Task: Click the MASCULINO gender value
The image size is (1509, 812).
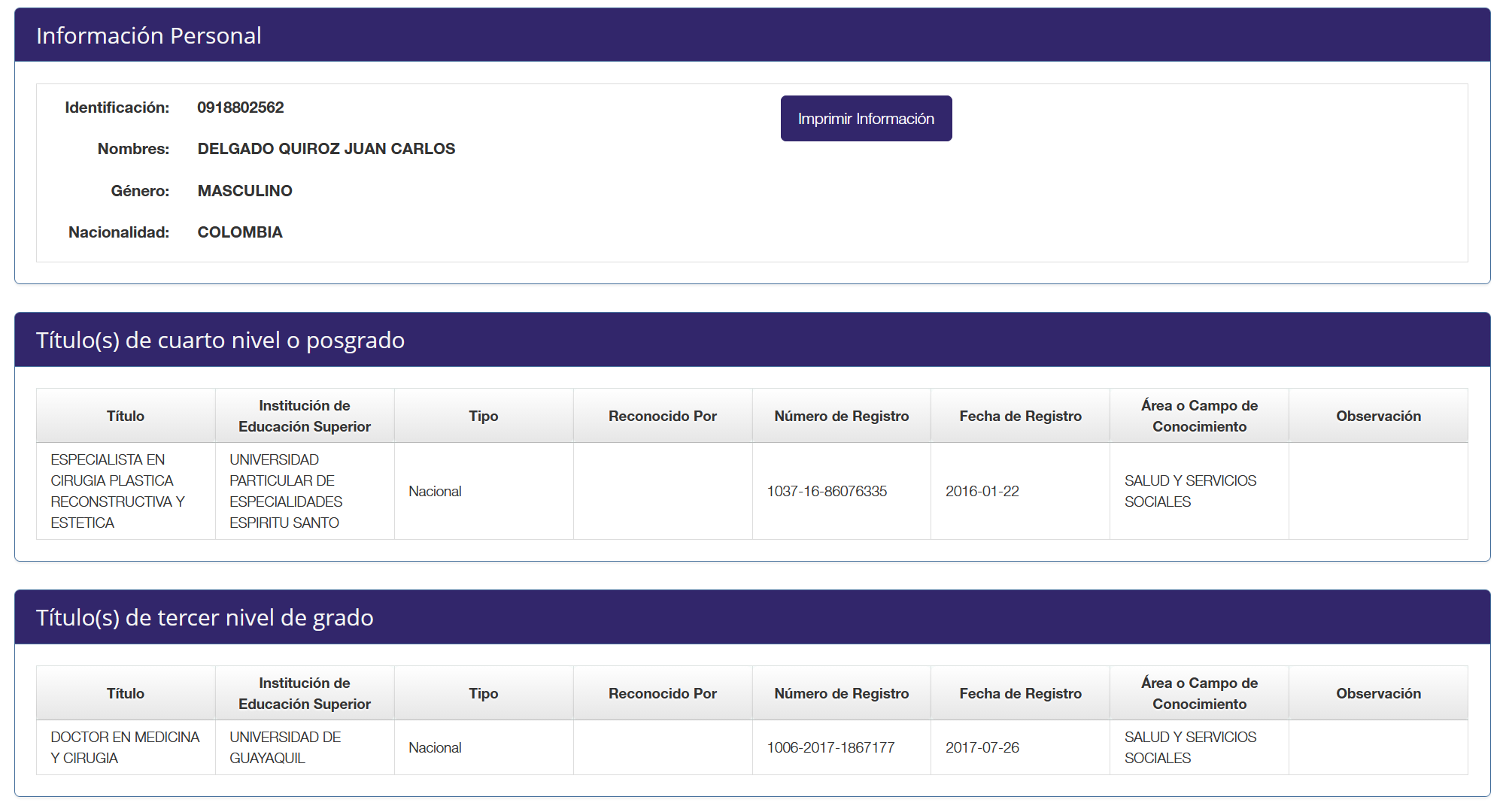Action: [x=244, y=191]
